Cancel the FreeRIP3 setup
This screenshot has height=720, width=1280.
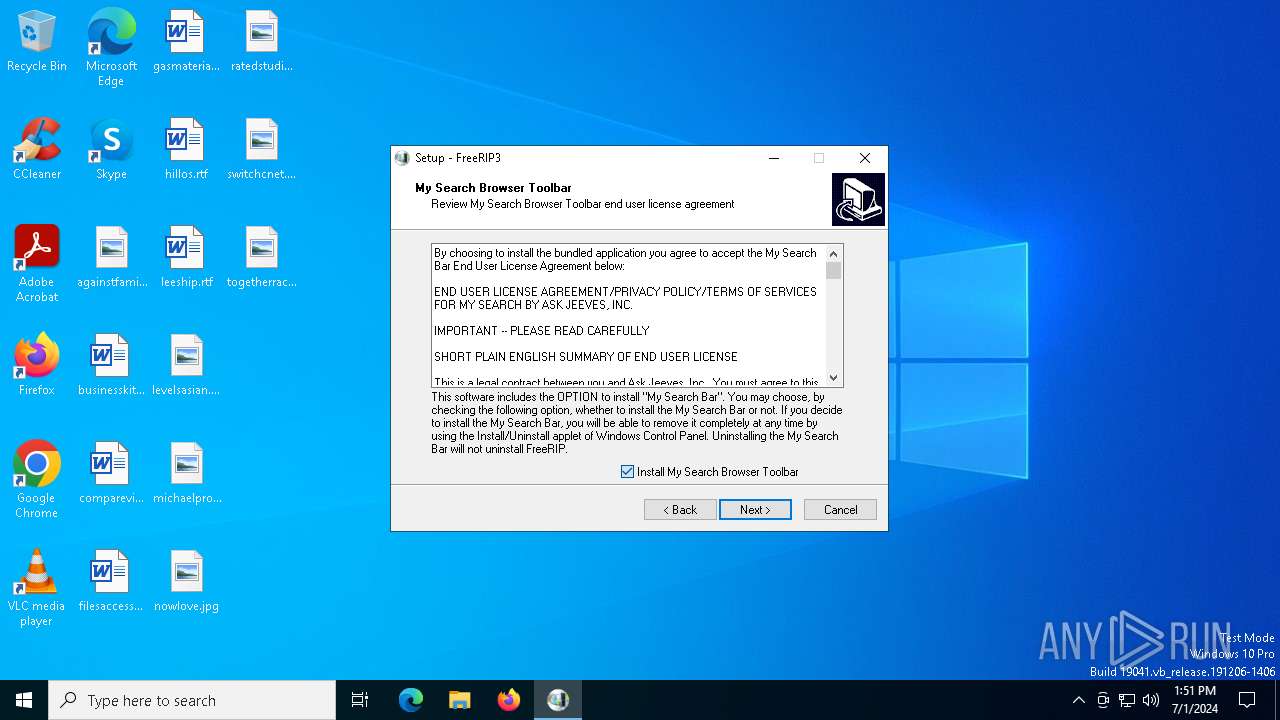click(840, 510)
